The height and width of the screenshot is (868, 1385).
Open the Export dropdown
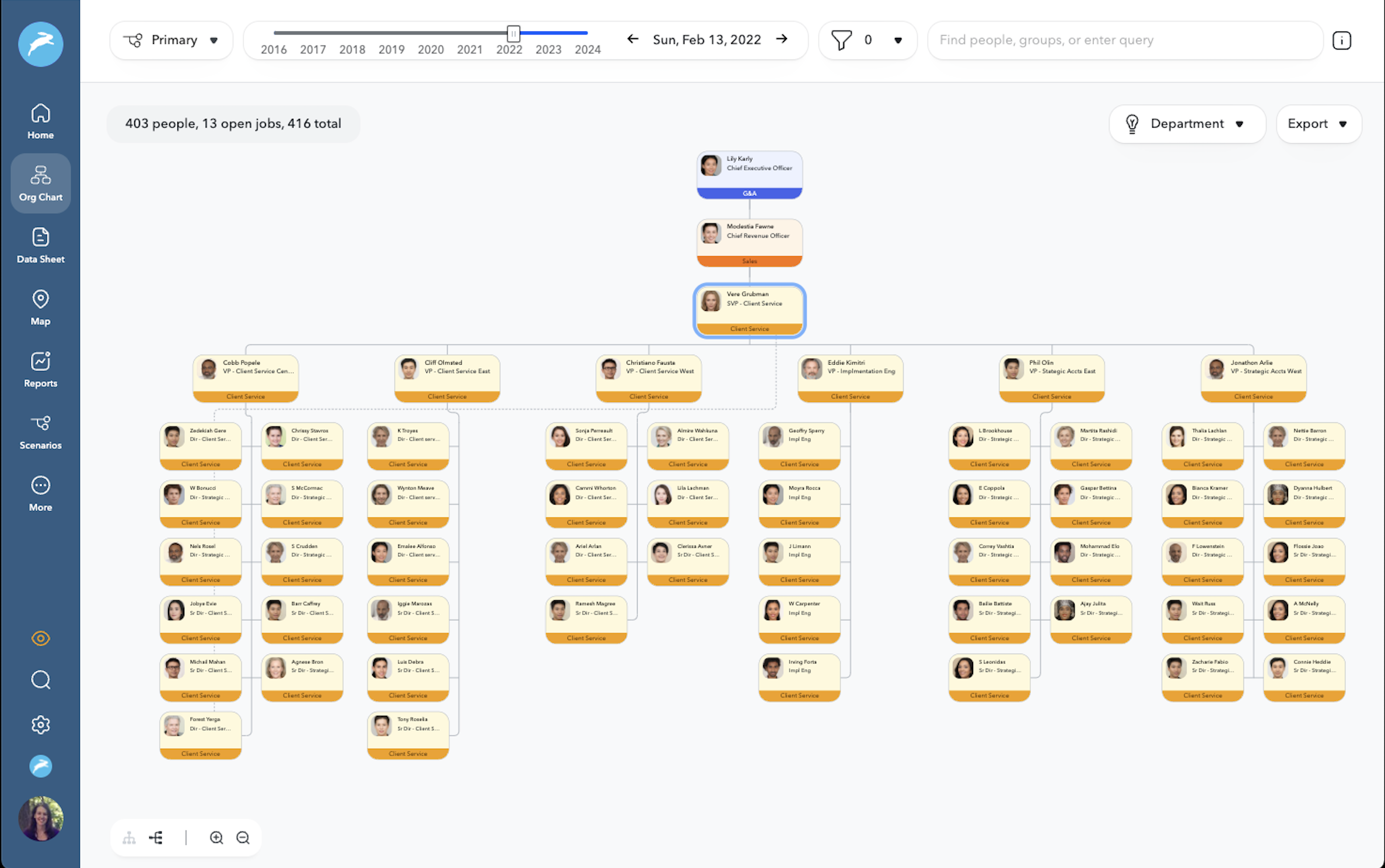1318,124
